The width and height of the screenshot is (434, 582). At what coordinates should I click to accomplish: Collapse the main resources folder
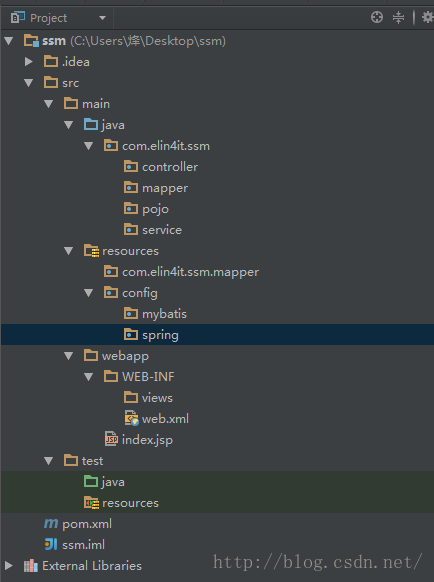point(69,251)
